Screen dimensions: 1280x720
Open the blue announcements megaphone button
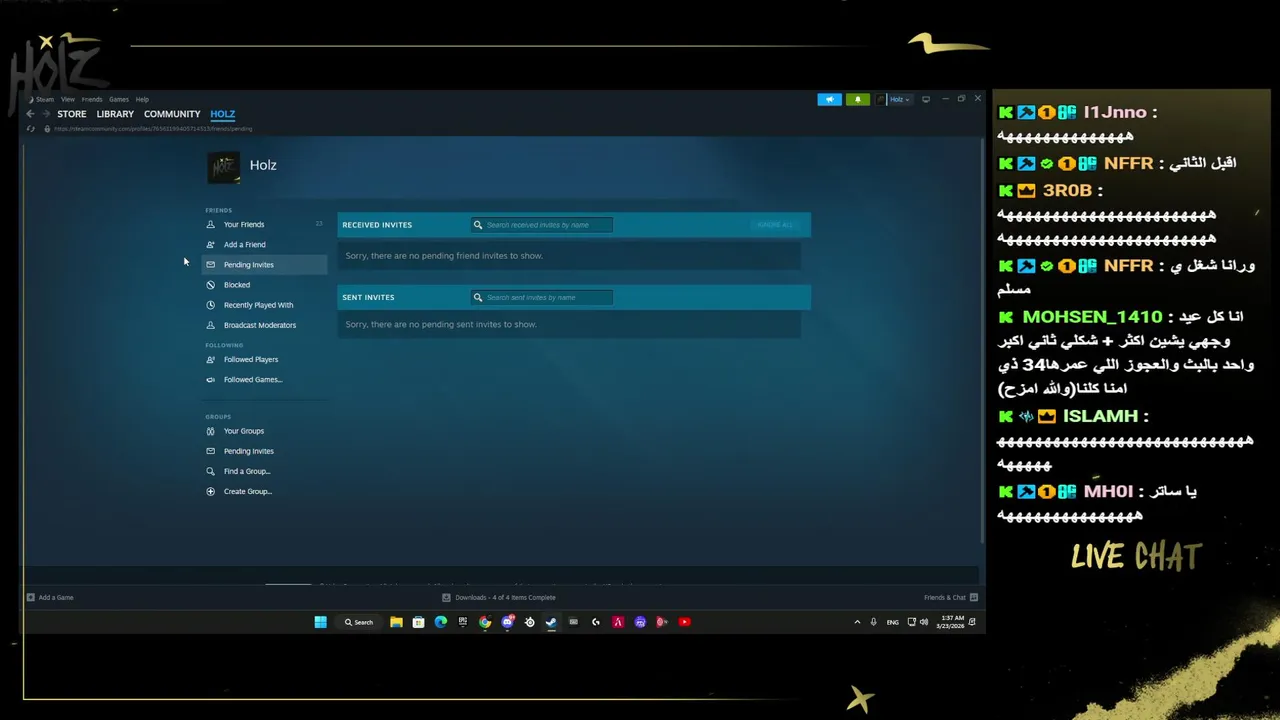click(829, 99)
